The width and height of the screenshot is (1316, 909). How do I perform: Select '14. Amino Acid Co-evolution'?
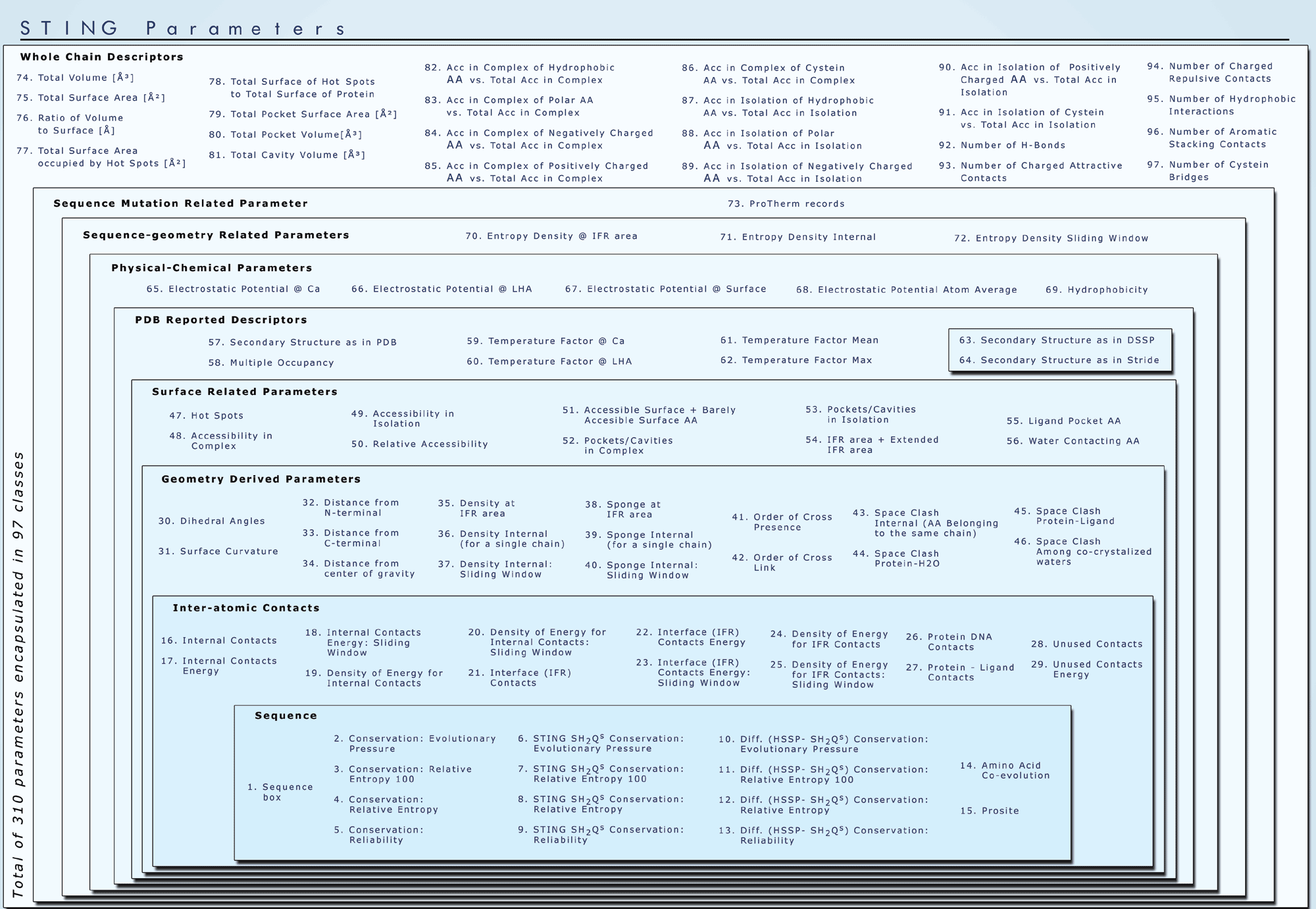pyautogui.click(x=1005, y=770)
